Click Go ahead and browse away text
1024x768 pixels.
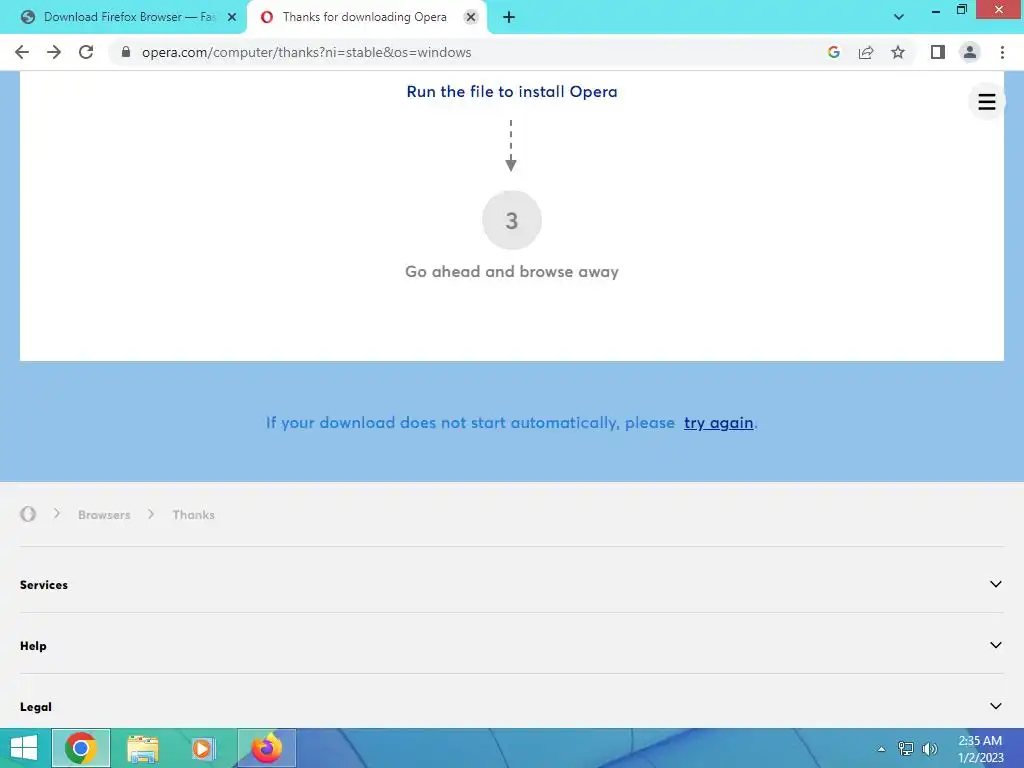[x=512, y=272]
